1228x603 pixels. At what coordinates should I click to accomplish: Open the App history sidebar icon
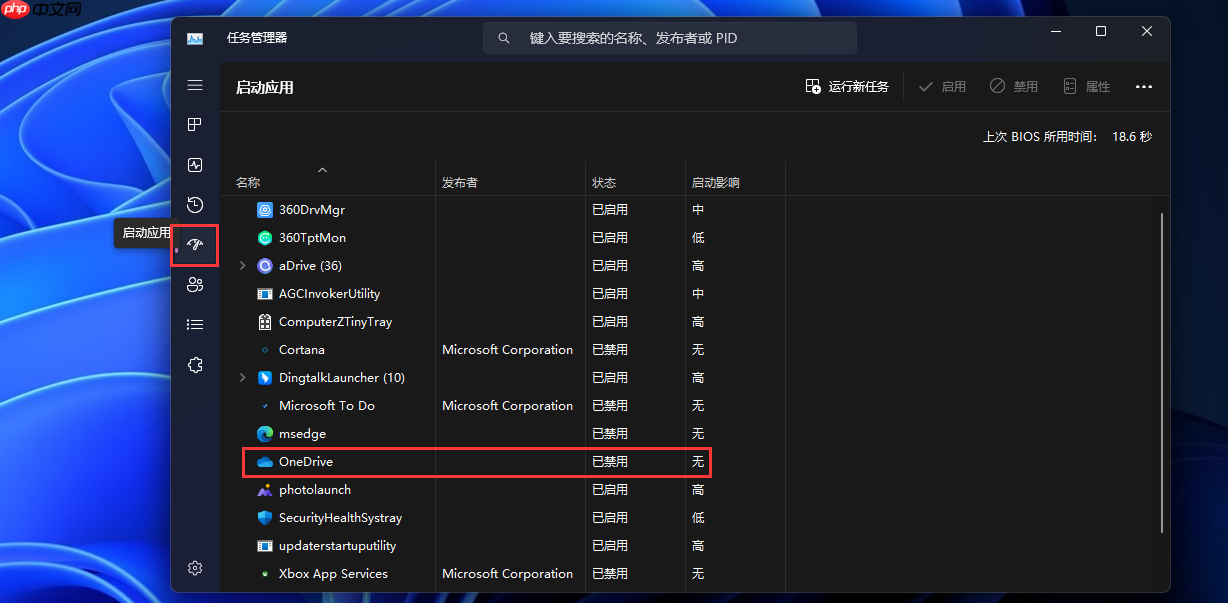tap(195, 204)
